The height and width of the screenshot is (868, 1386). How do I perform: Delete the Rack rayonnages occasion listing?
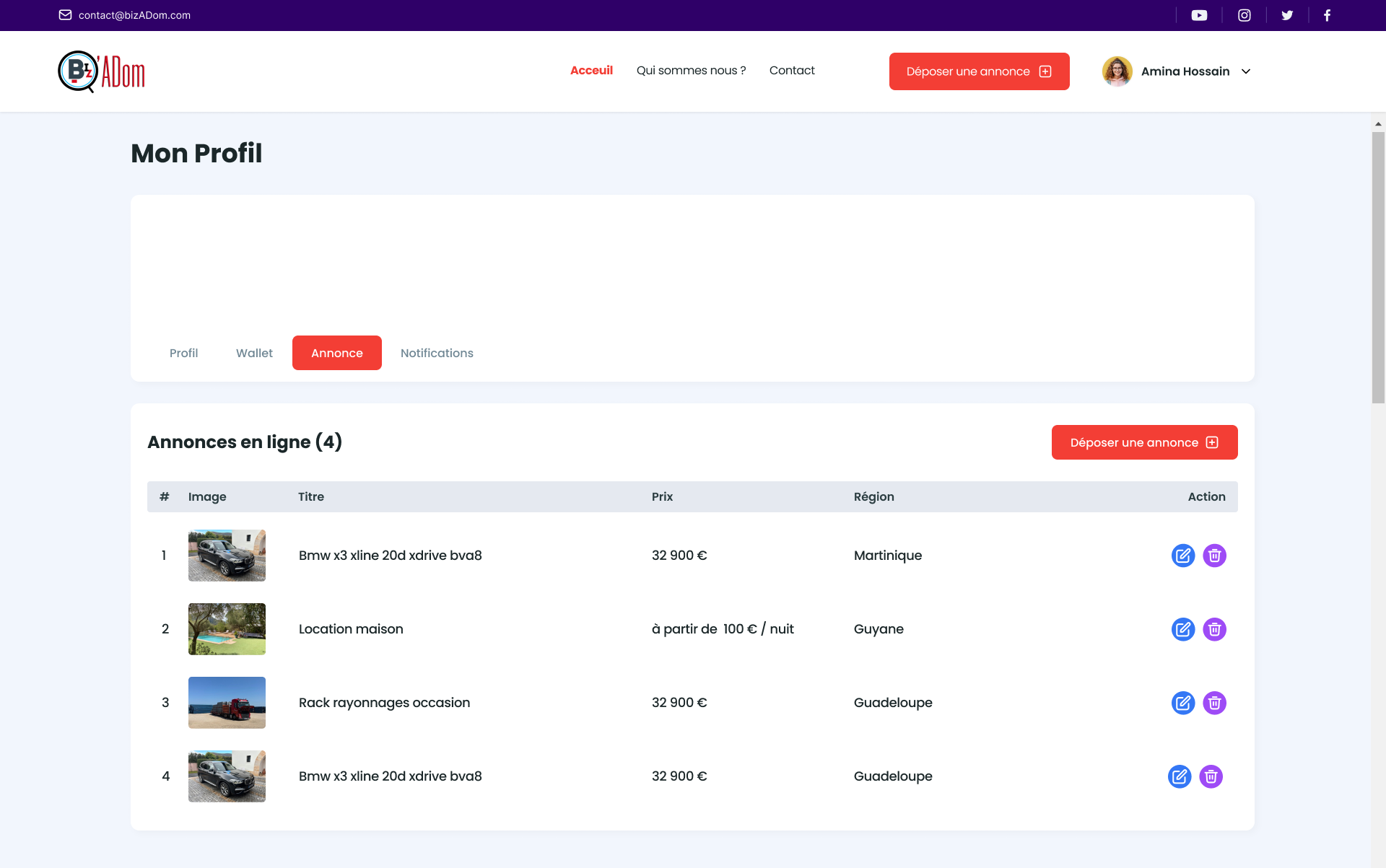(x=1214, y=703)
